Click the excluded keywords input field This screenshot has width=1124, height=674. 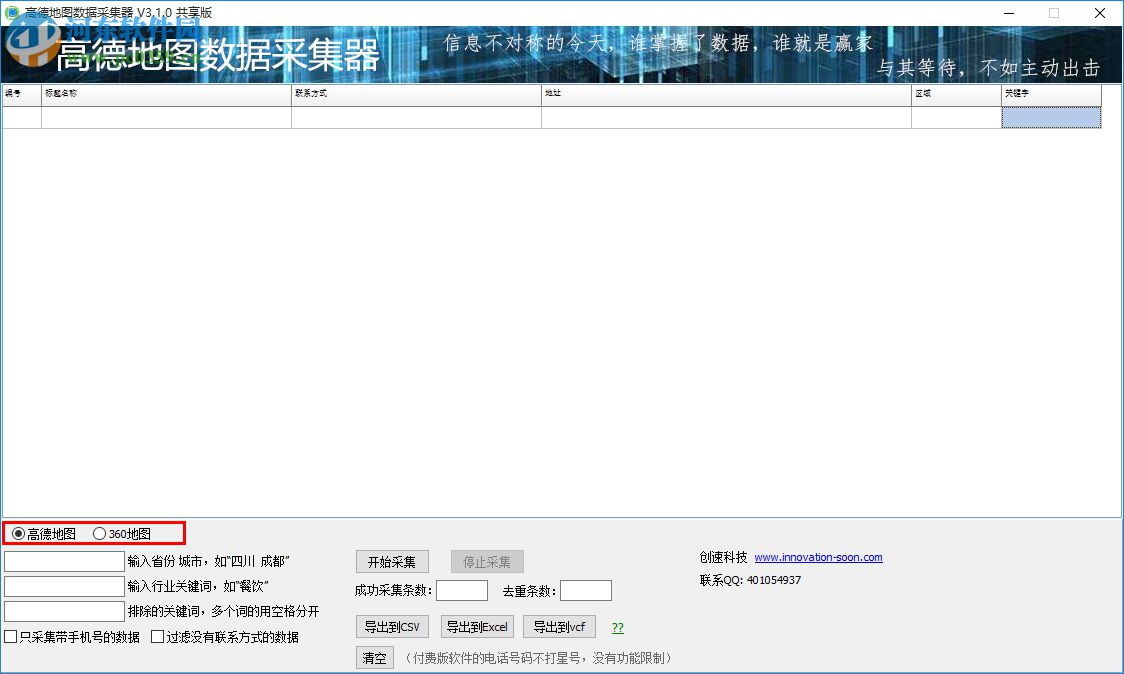pyautogui.click(x=63, y=610)
